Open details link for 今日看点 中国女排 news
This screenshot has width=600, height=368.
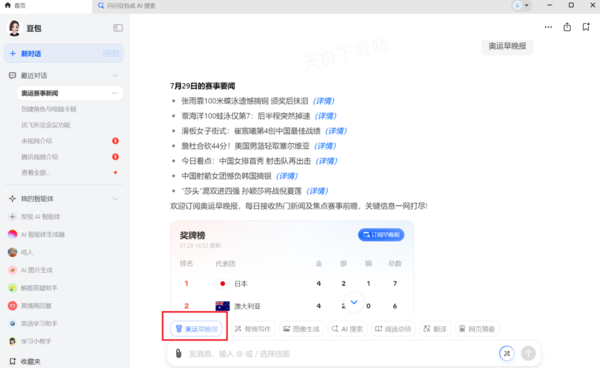(326, 161)
